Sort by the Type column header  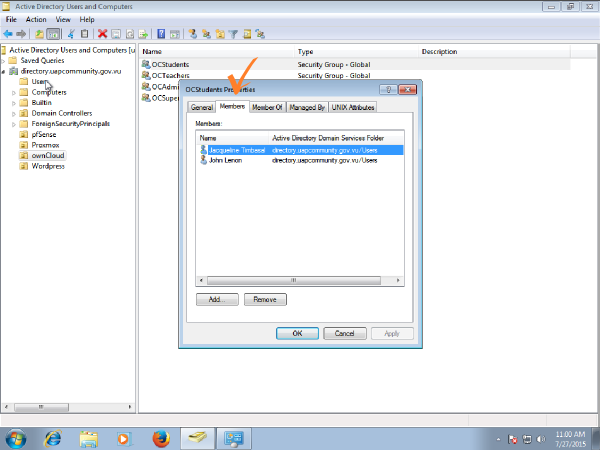[x=357, y=52]
